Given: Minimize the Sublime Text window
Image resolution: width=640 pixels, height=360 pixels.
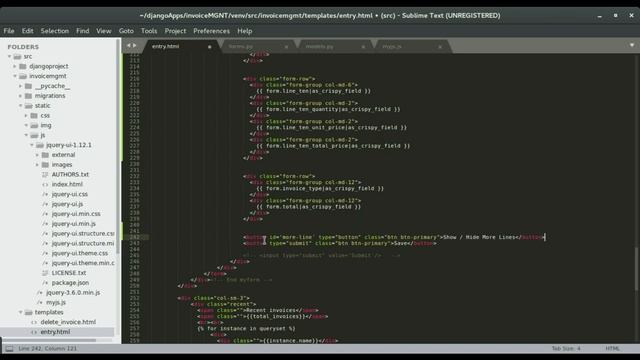Looking at the screenshot, I should tap(599, 16).
